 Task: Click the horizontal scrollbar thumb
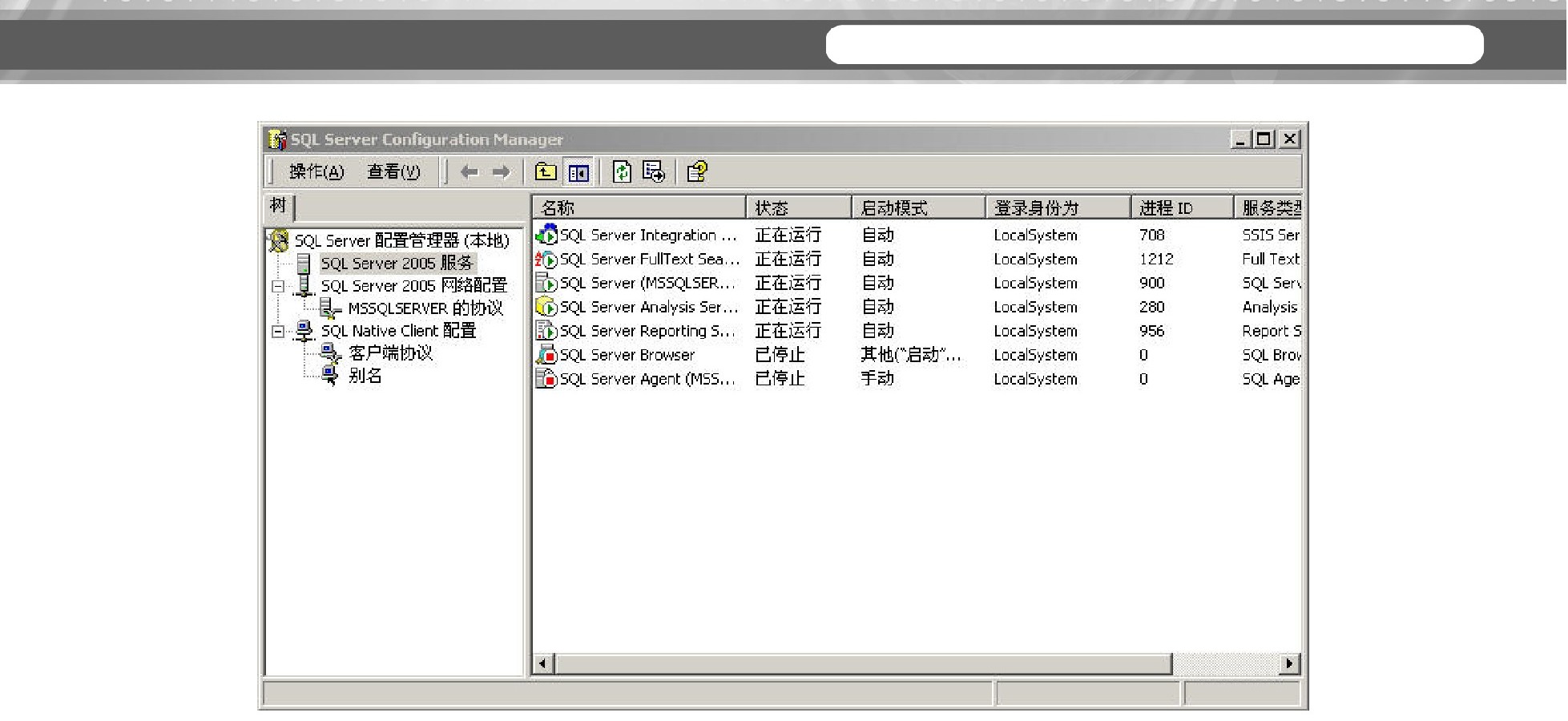pos(864,663)
